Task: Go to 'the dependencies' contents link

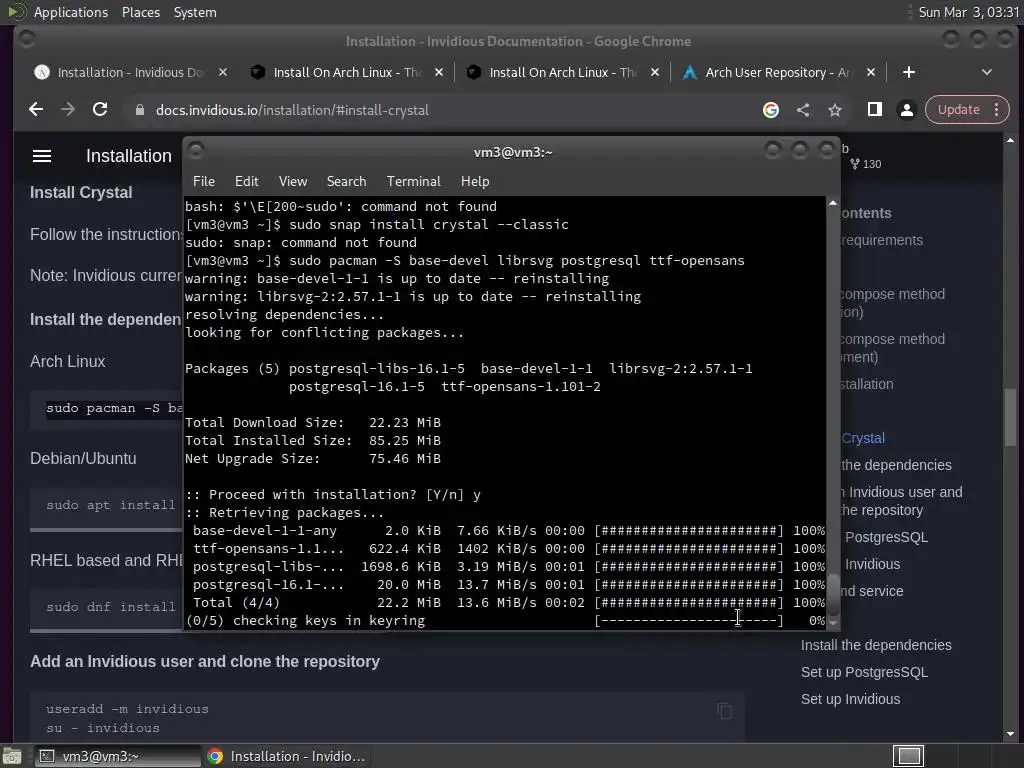Action: 896,465
